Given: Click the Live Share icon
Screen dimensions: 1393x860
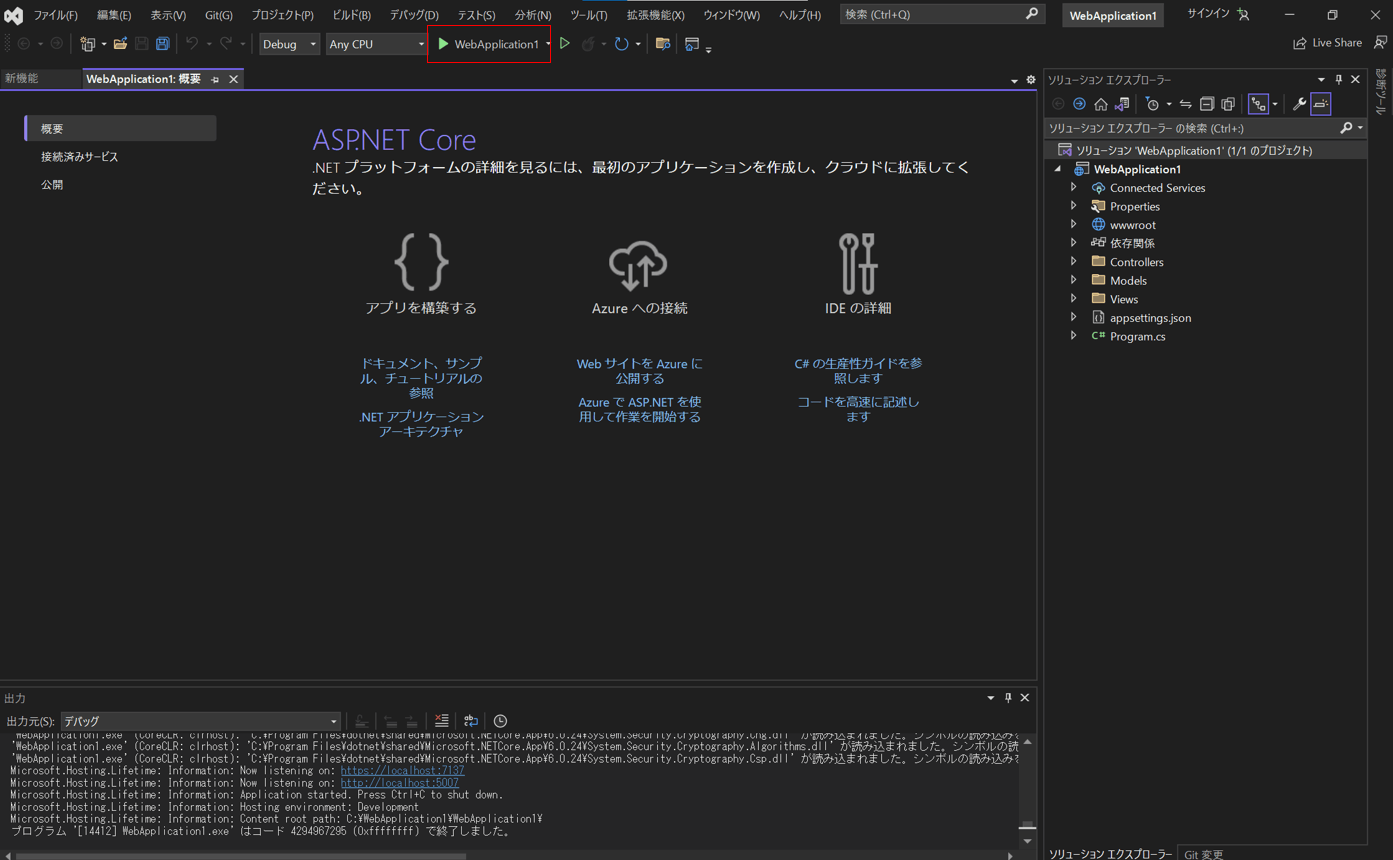Looking at the screenshot, I should [x=1300, y=43].
